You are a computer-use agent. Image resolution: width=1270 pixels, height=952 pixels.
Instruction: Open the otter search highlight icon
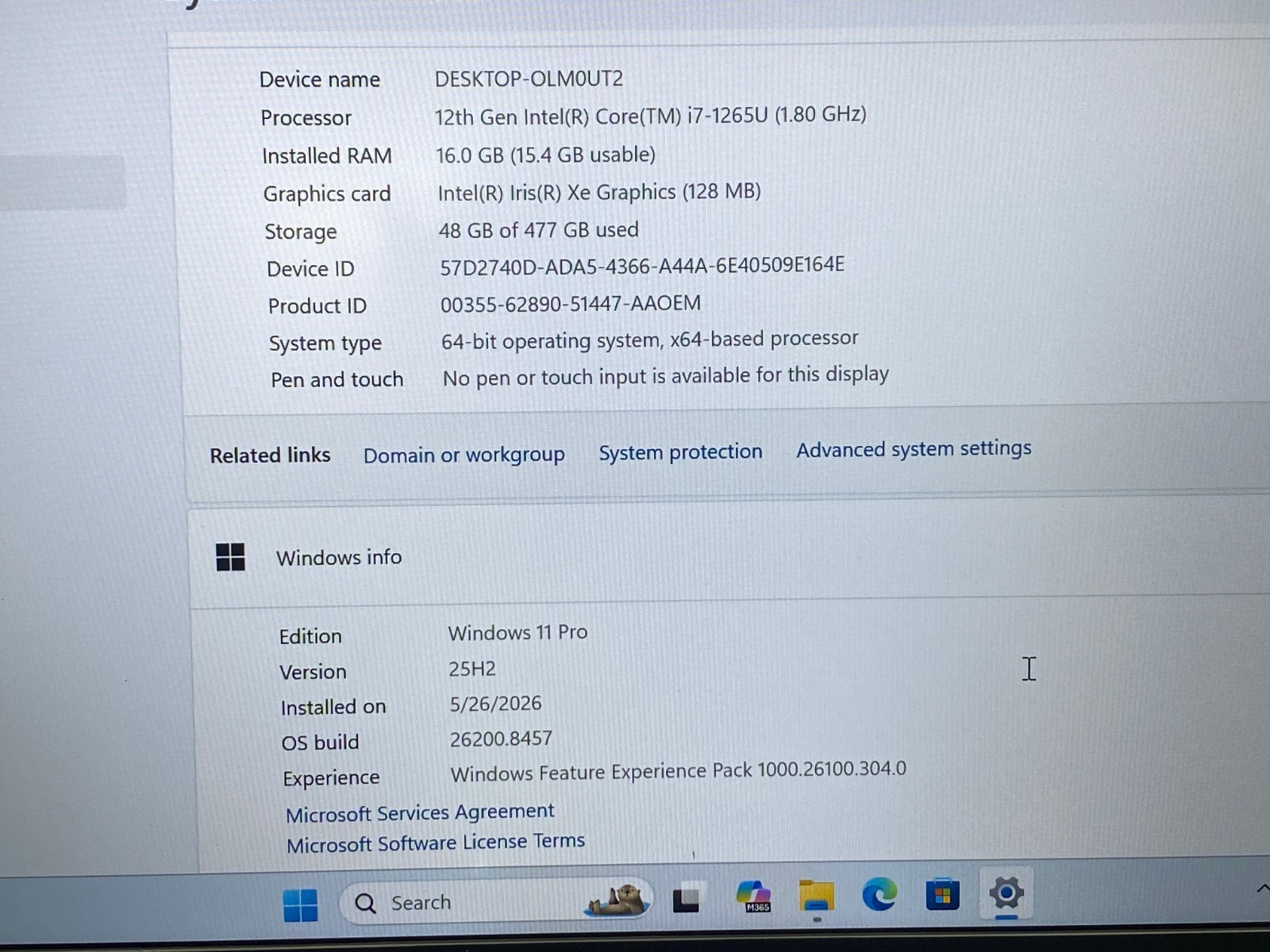pyautogui.click(x=619, y=900)
